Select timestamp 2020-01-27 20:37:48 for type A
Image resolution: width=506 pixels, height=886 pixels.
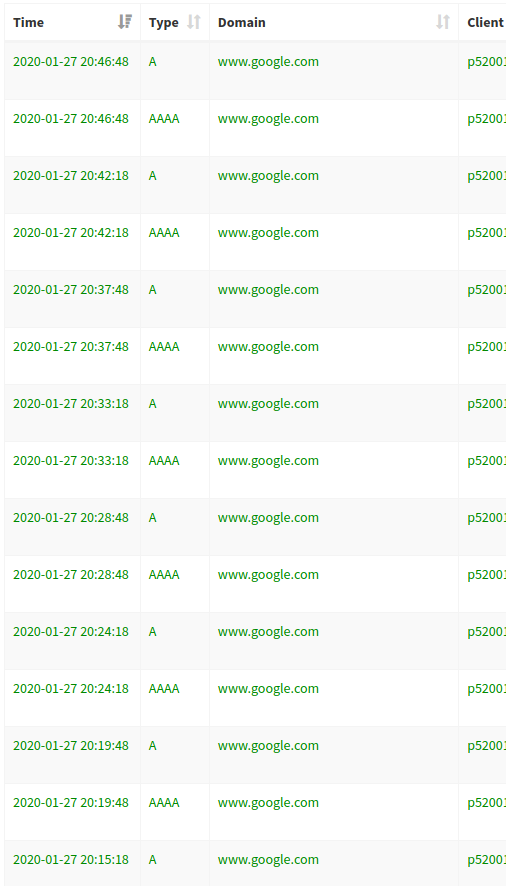pyautogui.click(x=71, y=289)
